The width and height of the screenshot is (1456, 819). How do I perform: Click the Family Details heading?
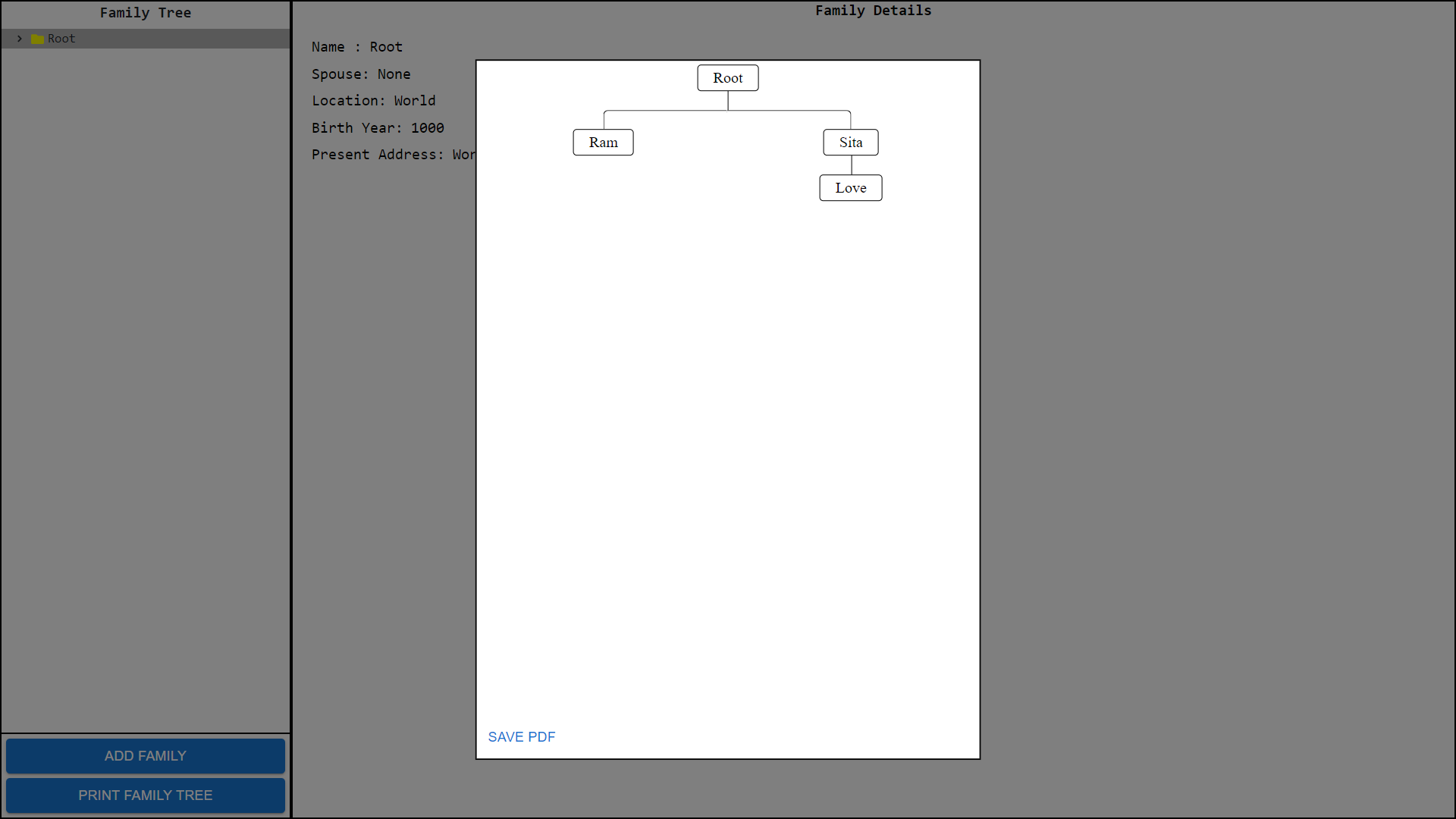873,10
